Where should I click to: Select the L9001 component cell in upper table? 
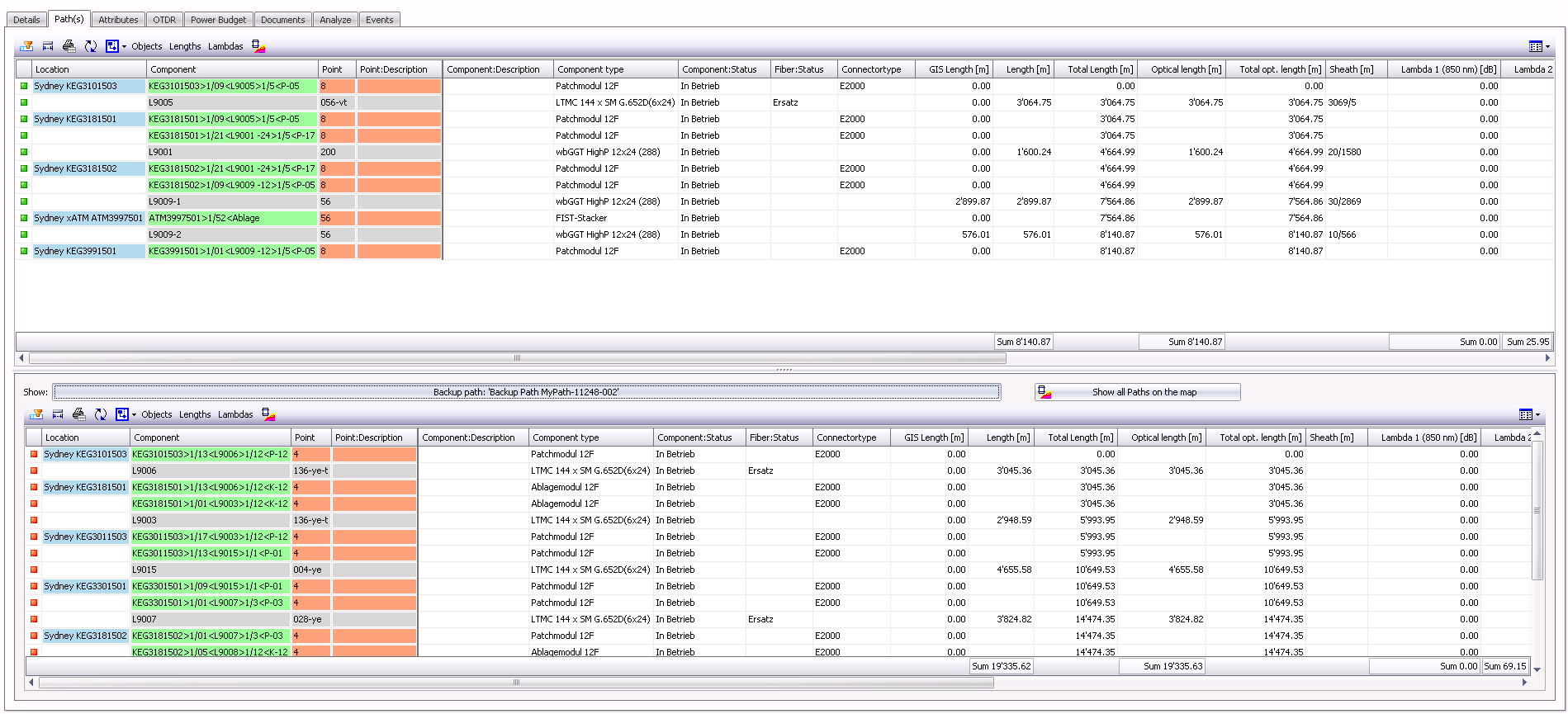click(232, 152)
